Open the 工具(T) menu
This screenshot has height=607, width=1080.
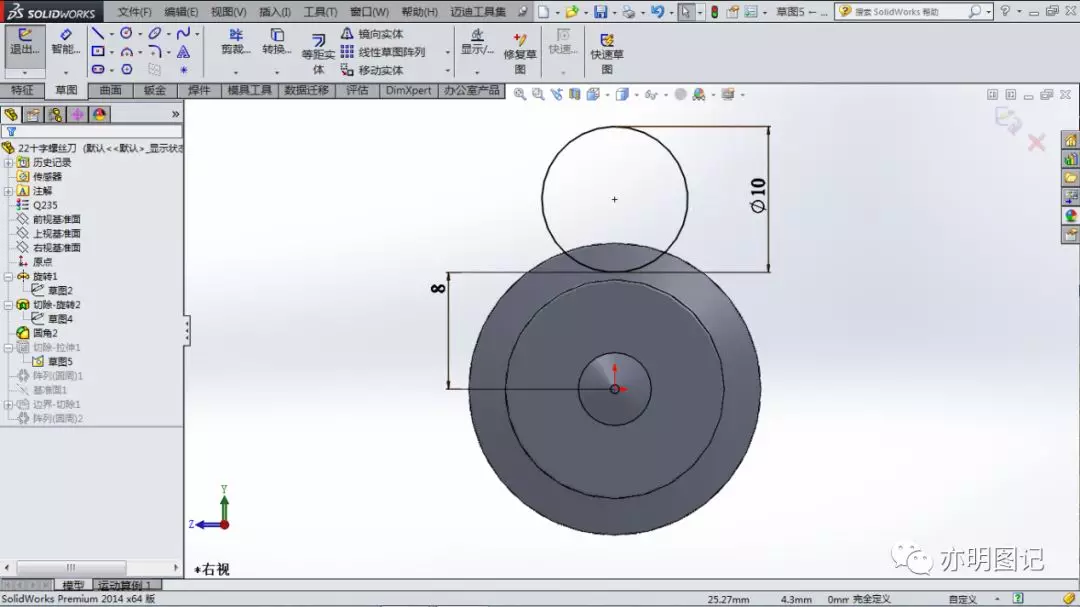320,12
